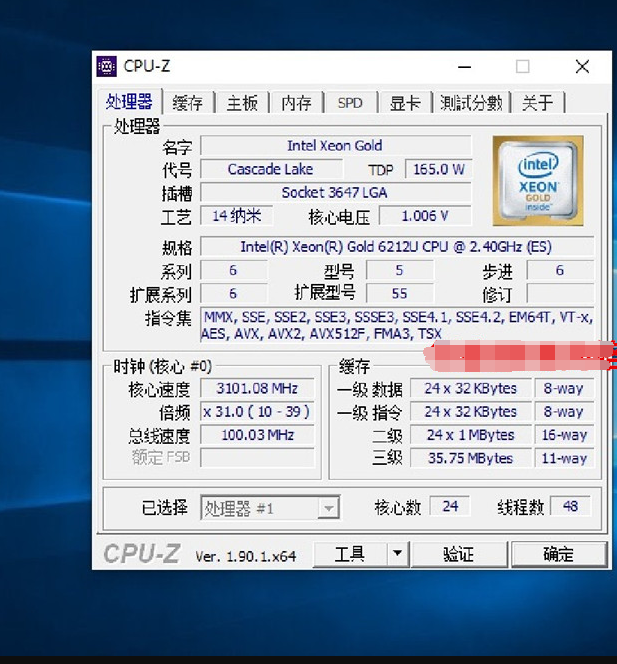Expand the 工具 button dropdown arrow

tap(398, 553)
